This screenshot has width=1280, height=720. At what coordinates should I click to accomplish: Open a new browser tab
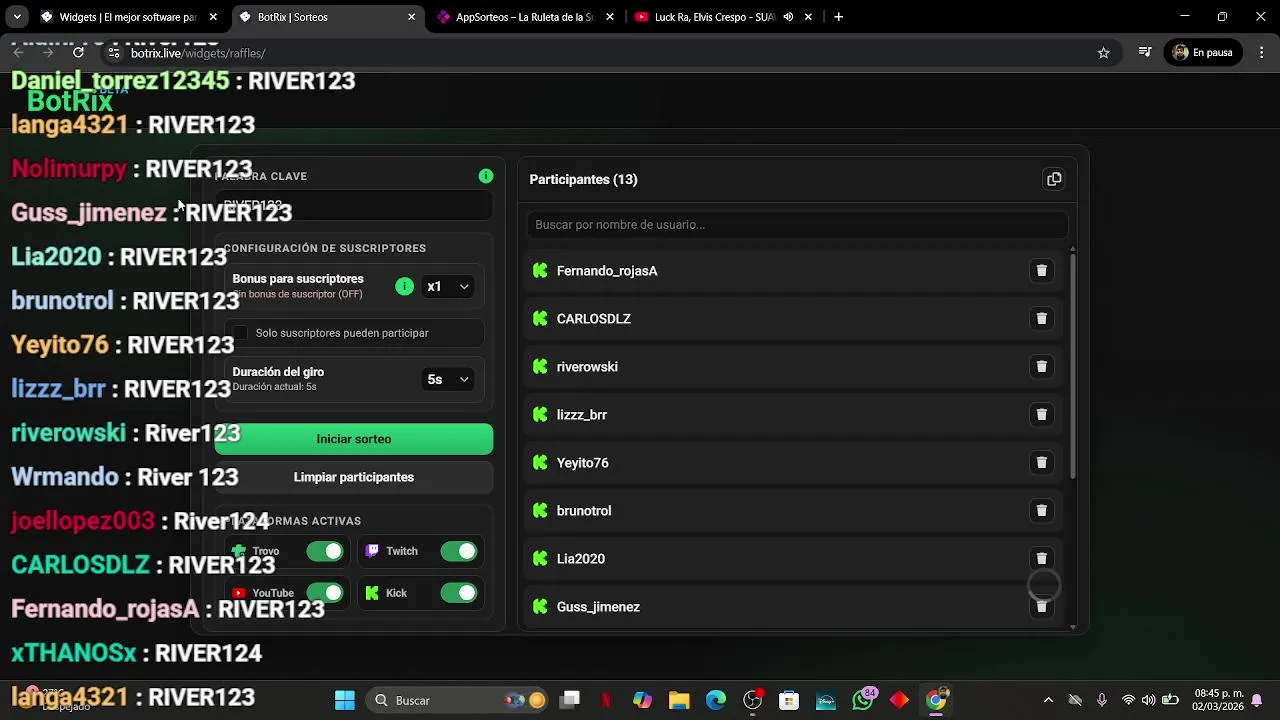click(838, 17)
